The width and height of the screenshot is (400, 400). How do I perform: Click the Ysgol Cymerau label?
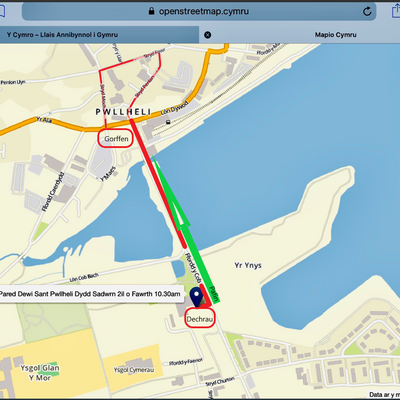tap(134, 370)
